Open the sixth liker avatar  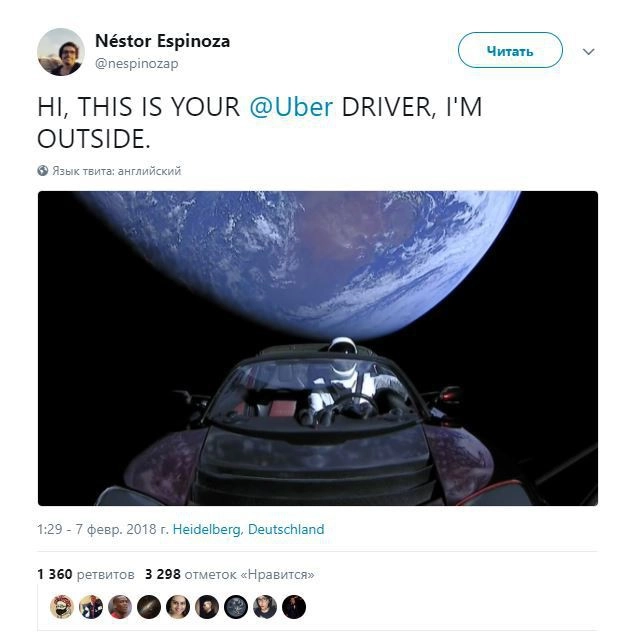207,606
